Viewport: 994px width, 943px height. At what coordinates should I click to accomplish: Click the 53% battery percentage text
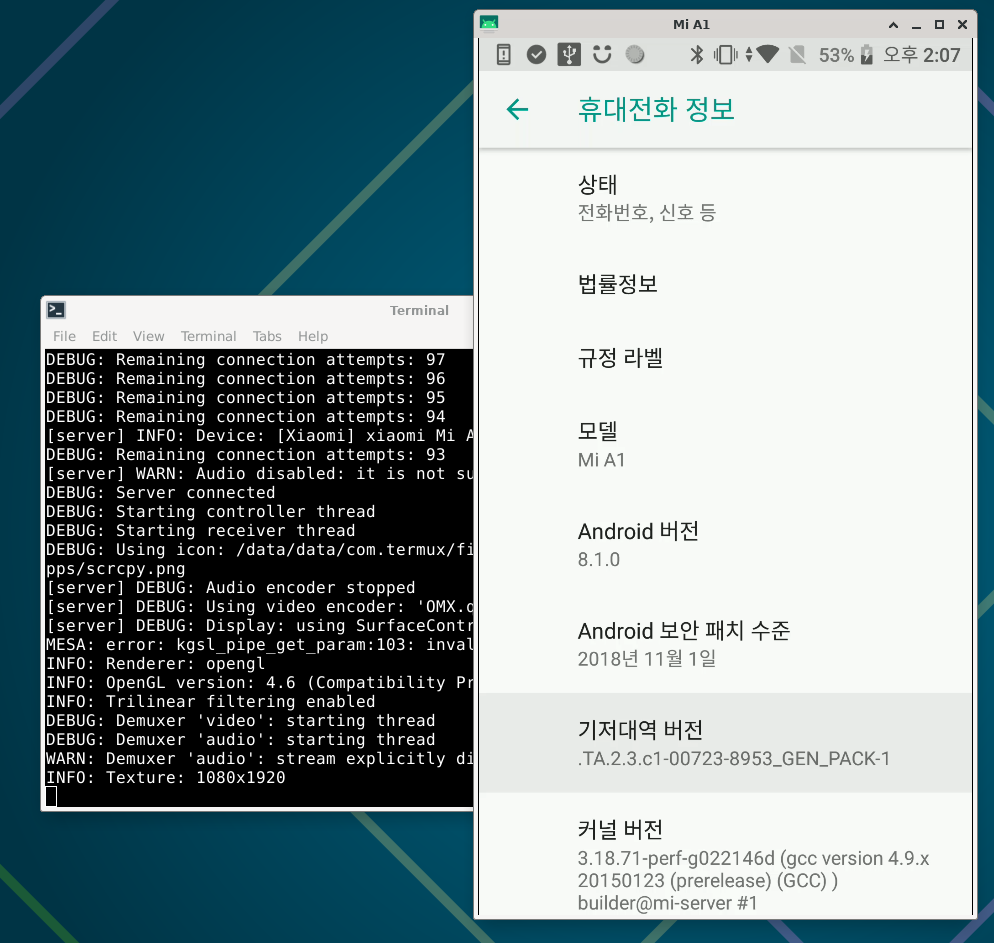pyautogui.click(x=836, y=55)
